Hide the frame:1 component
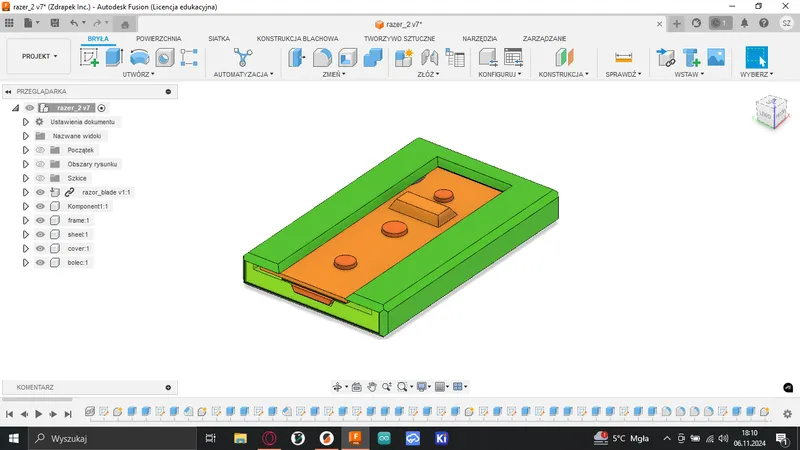 tap(40, 220)
